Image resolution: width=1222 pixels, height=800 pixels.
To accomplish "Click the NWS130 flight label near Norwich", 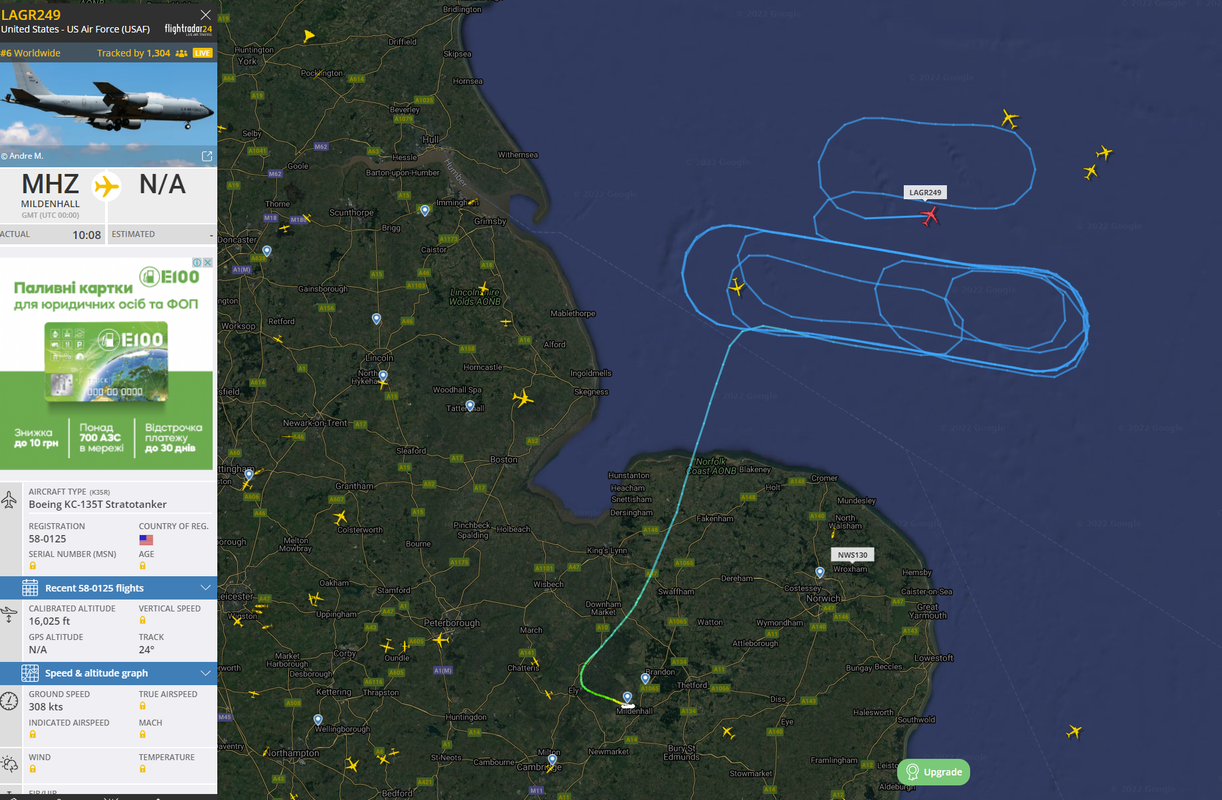I will [x=853, y=554].
